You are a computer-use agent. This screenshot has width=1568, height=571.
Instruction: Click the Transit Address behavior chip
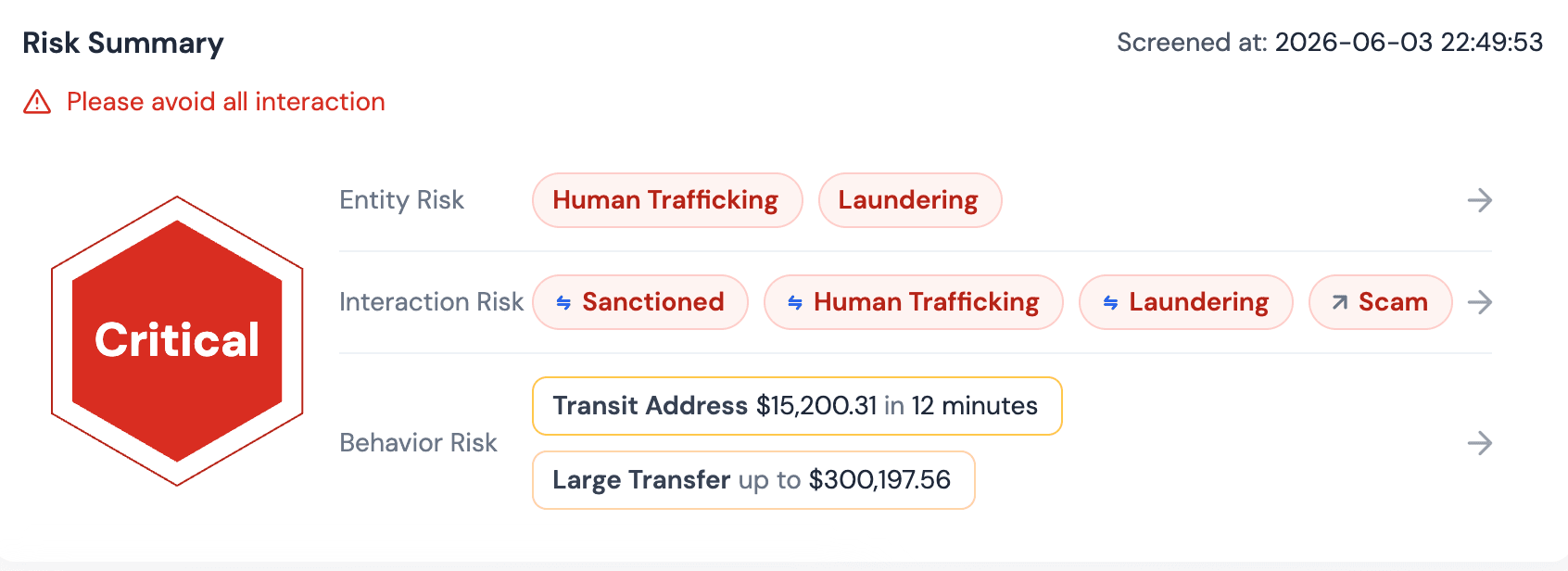point(797,406)
